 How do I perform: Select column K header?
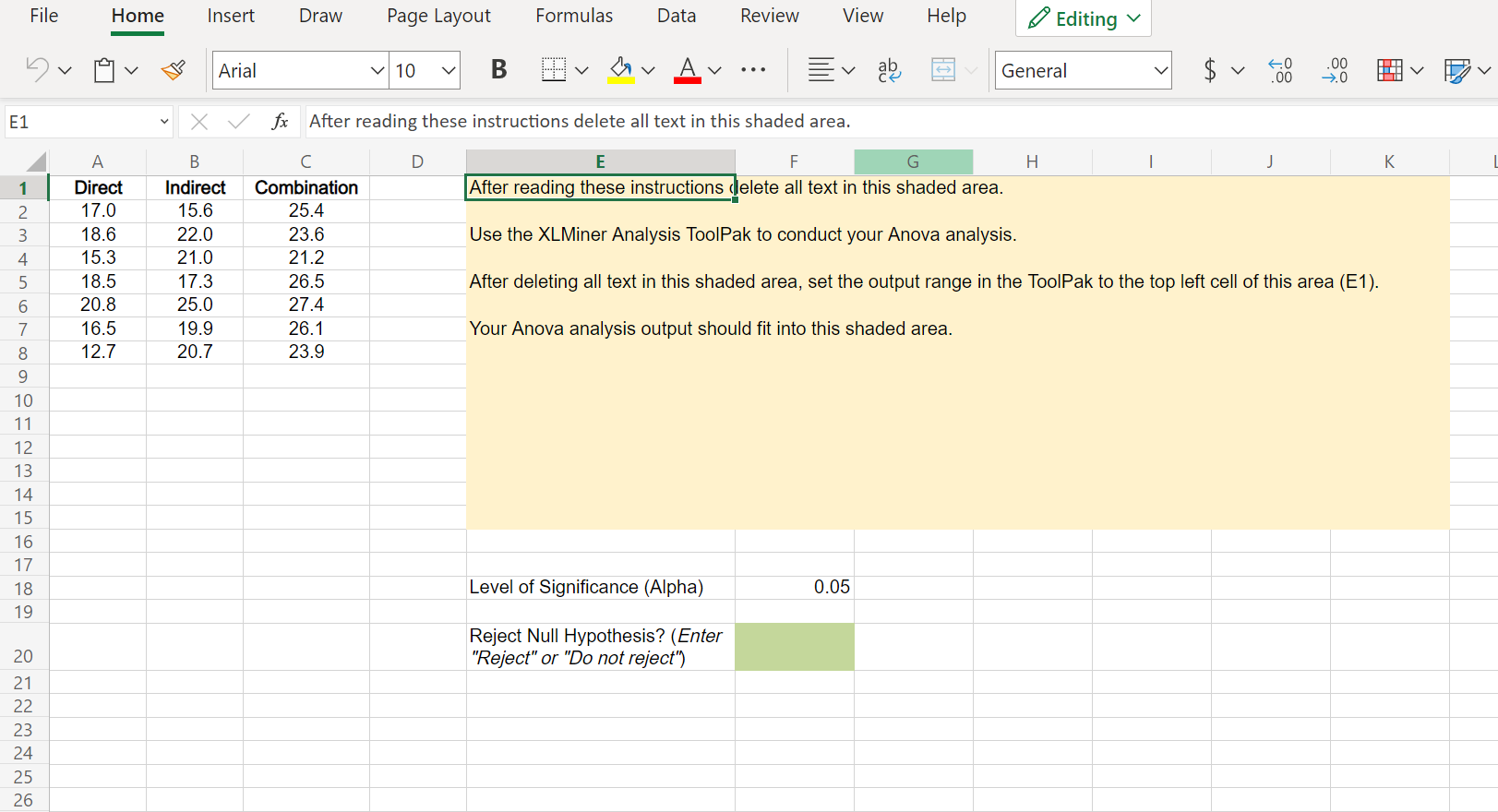[x=1389, y=161]
